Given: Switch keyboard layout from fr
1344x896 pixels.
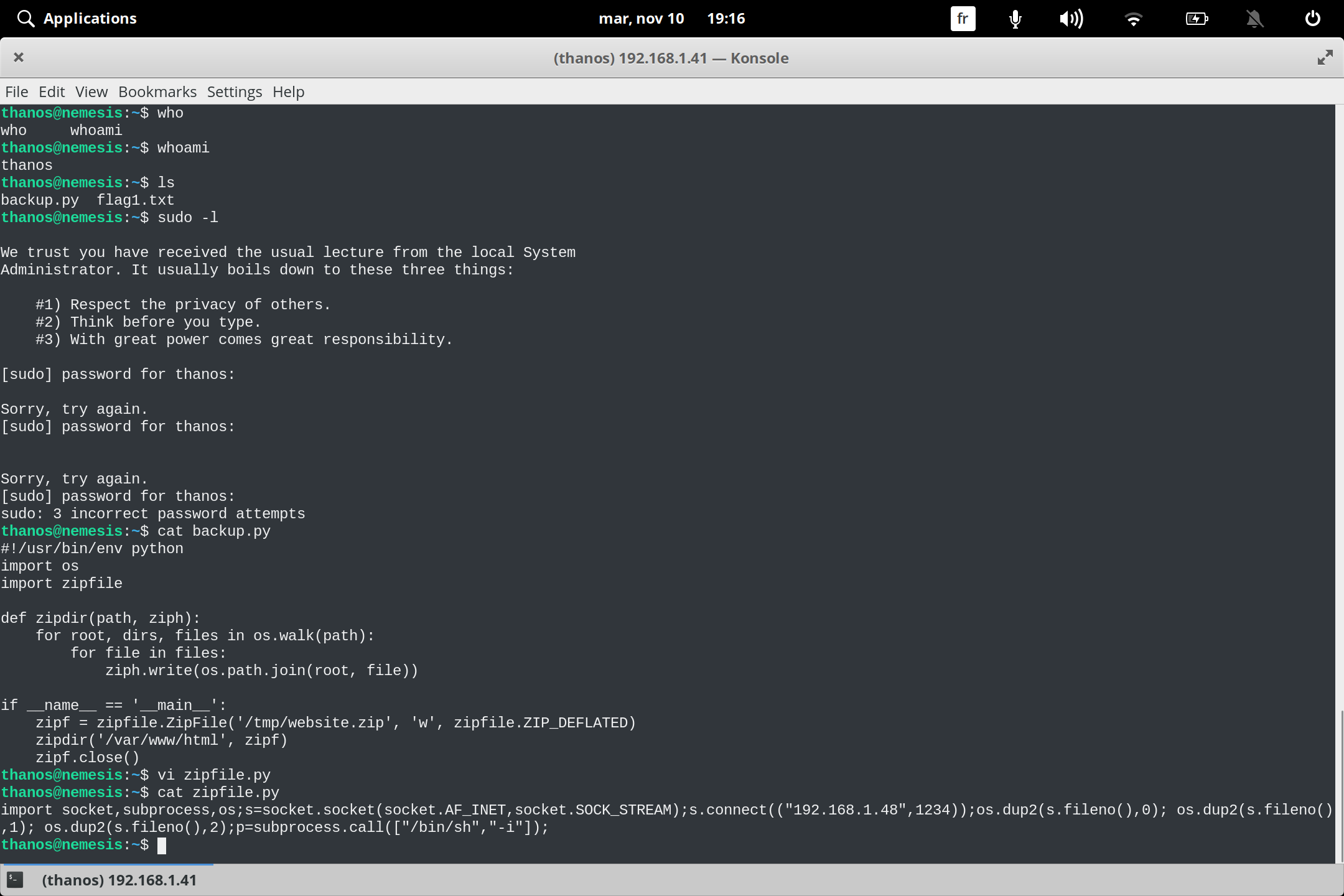Looking at the screenshot, I should tap(962, 19).
